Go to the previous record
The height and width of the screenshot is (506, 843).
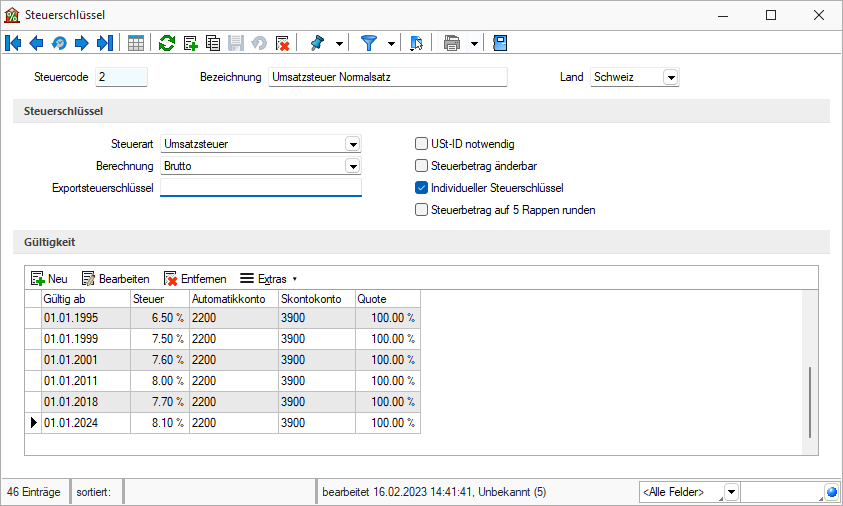(x=36, y=43)
